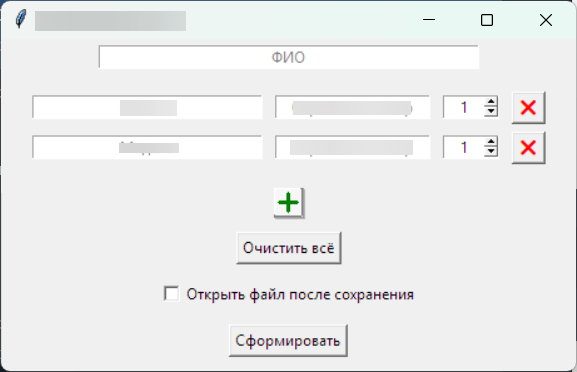Click the first row left text field
This screenshot has height=372, width=577.
pyautogui.click(x=147, y=107)
